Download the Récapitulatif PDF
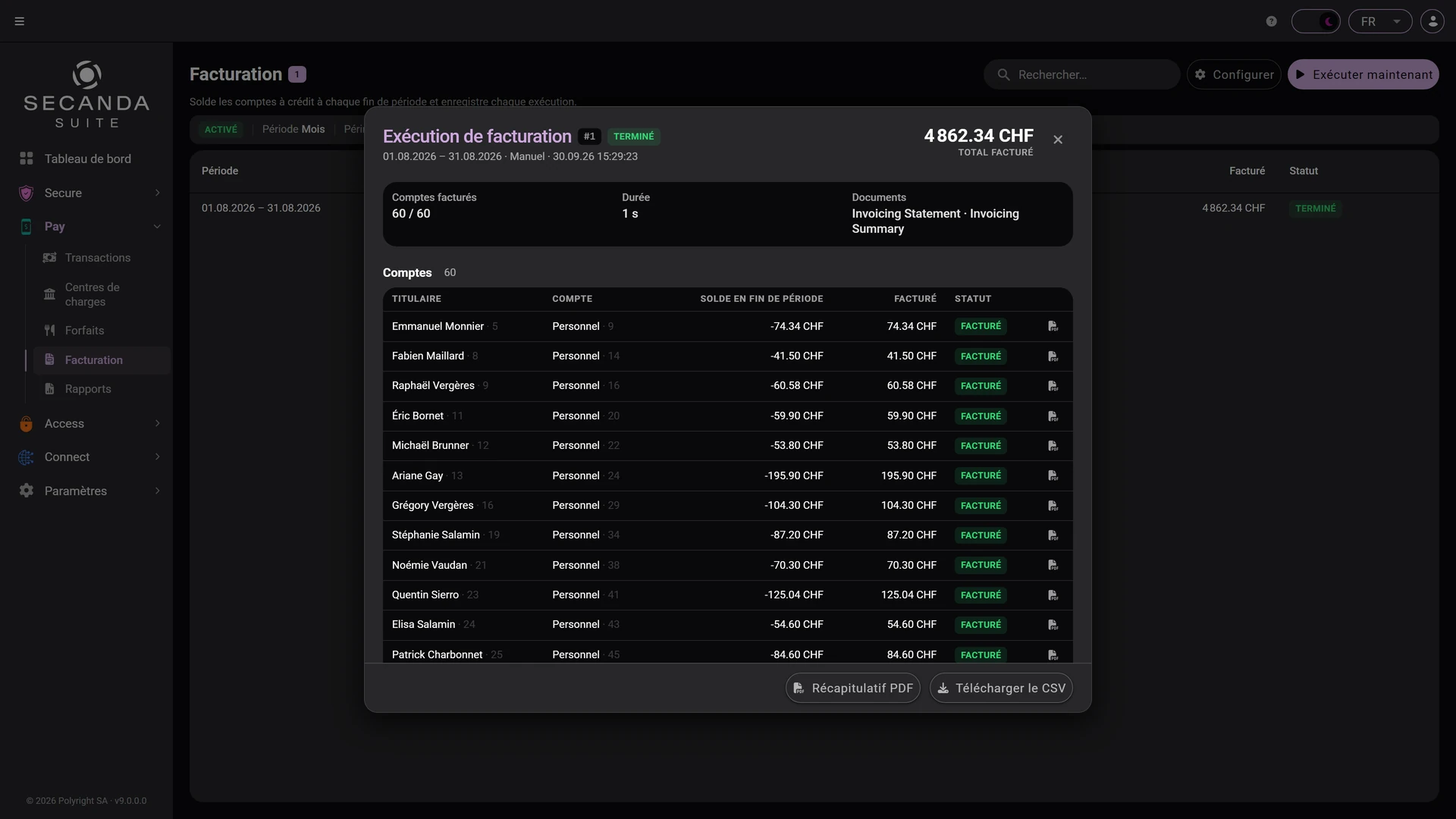This screenshot has height=819, width=1456. 852,688
